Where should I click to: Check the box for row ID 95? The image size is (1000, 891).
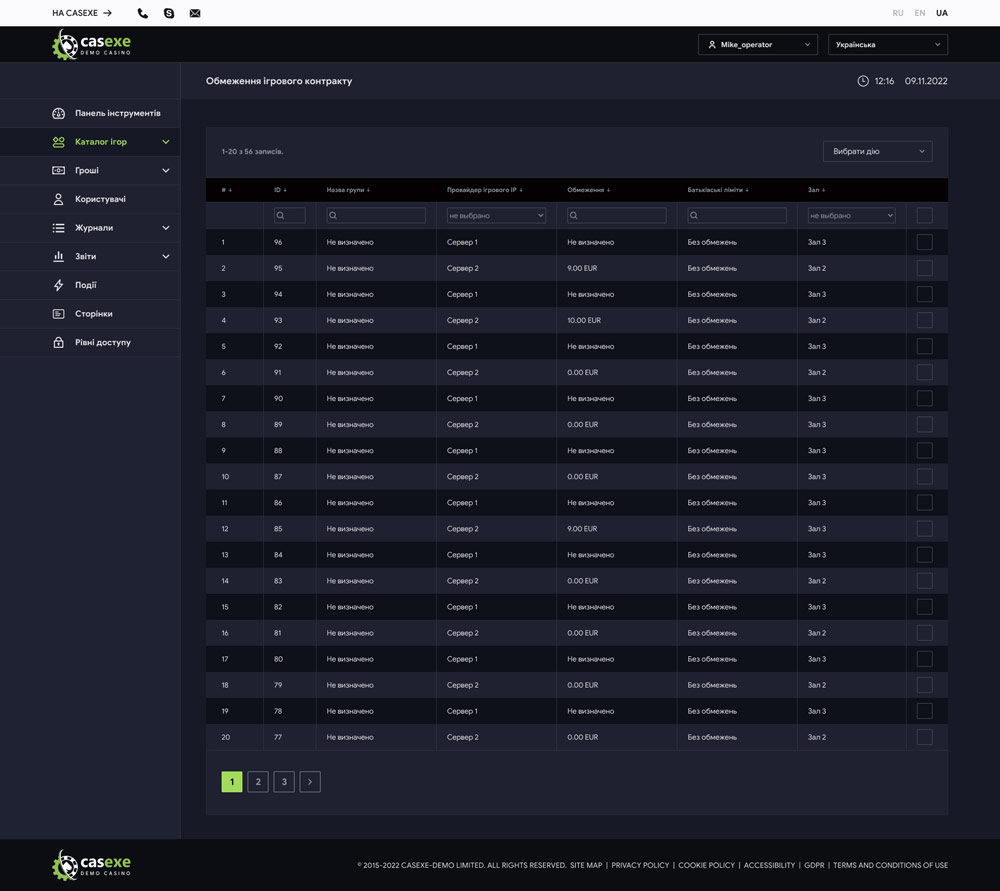[x=925, y=269]
